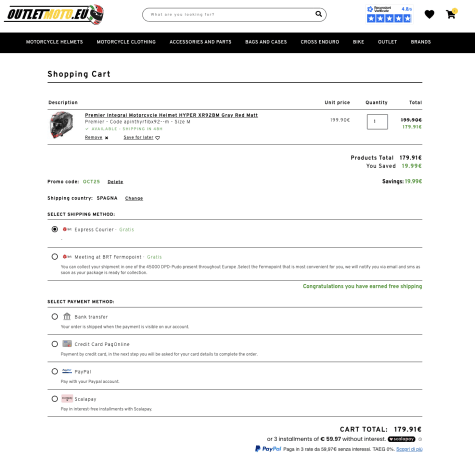475x457 pixels.
Task: Select Meeting at BRT Fermopoint shipping
Action: click(55, 257)
